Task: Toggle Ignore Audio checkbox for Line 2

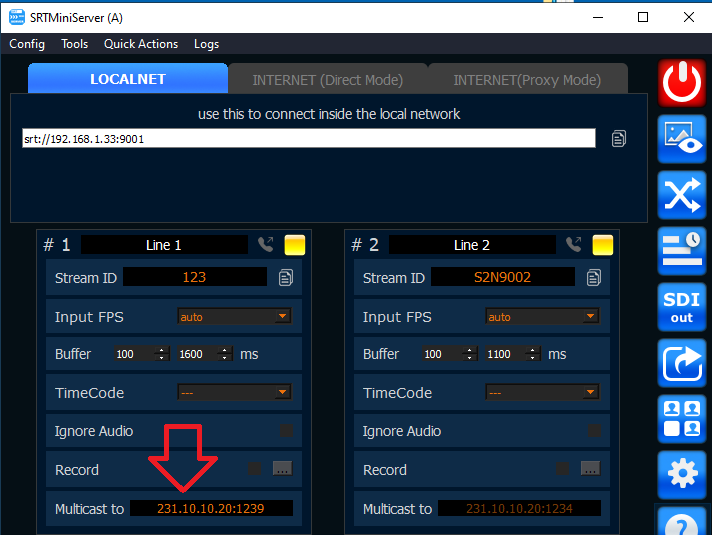Action: 594,430
